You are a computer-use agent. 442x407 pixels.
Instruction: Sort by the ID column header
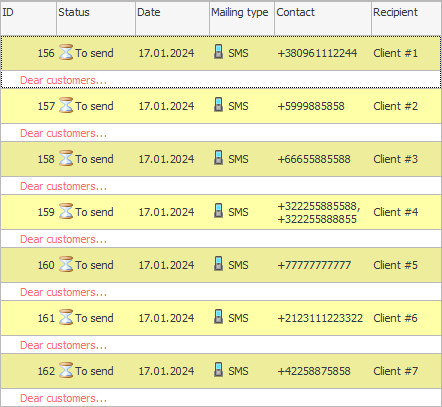tap(28, 18)
